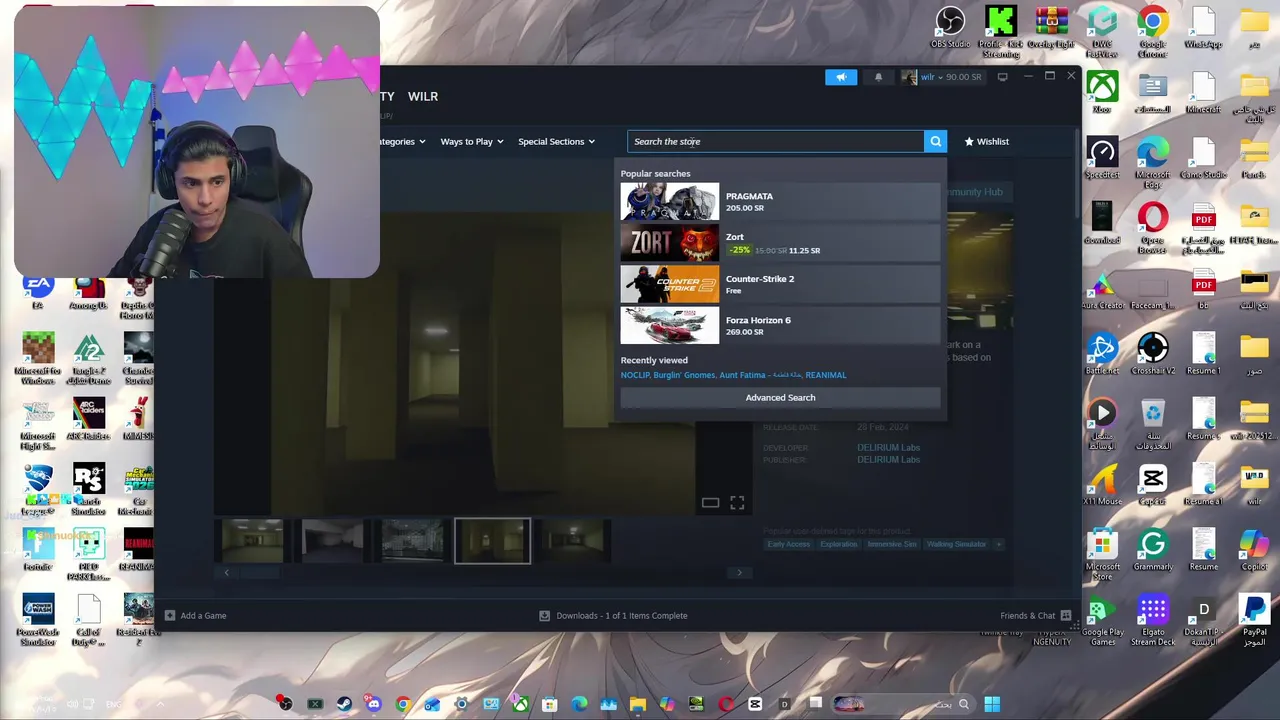Click the thumbnail strip right arrow

[x=739, y=573]
